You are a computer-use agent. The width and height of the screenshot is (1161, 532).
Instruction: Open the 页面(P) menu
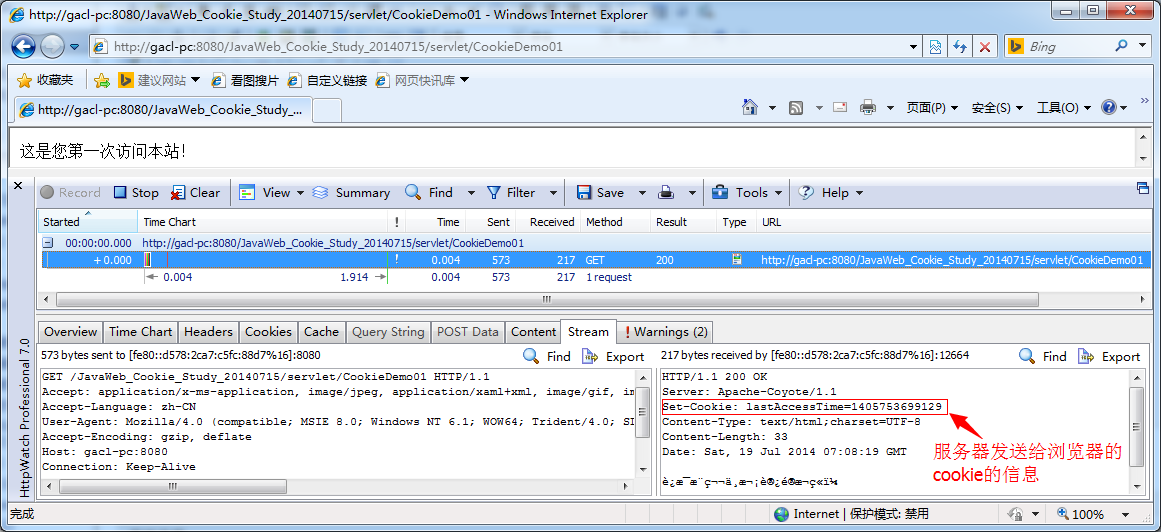pos(932,108)
